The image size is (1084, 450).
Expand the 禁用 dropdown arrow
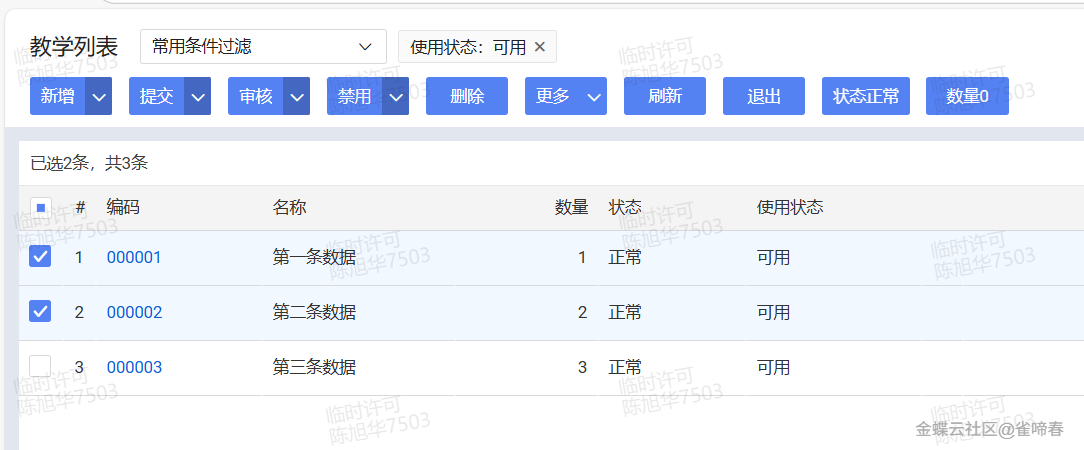point(395,96)
